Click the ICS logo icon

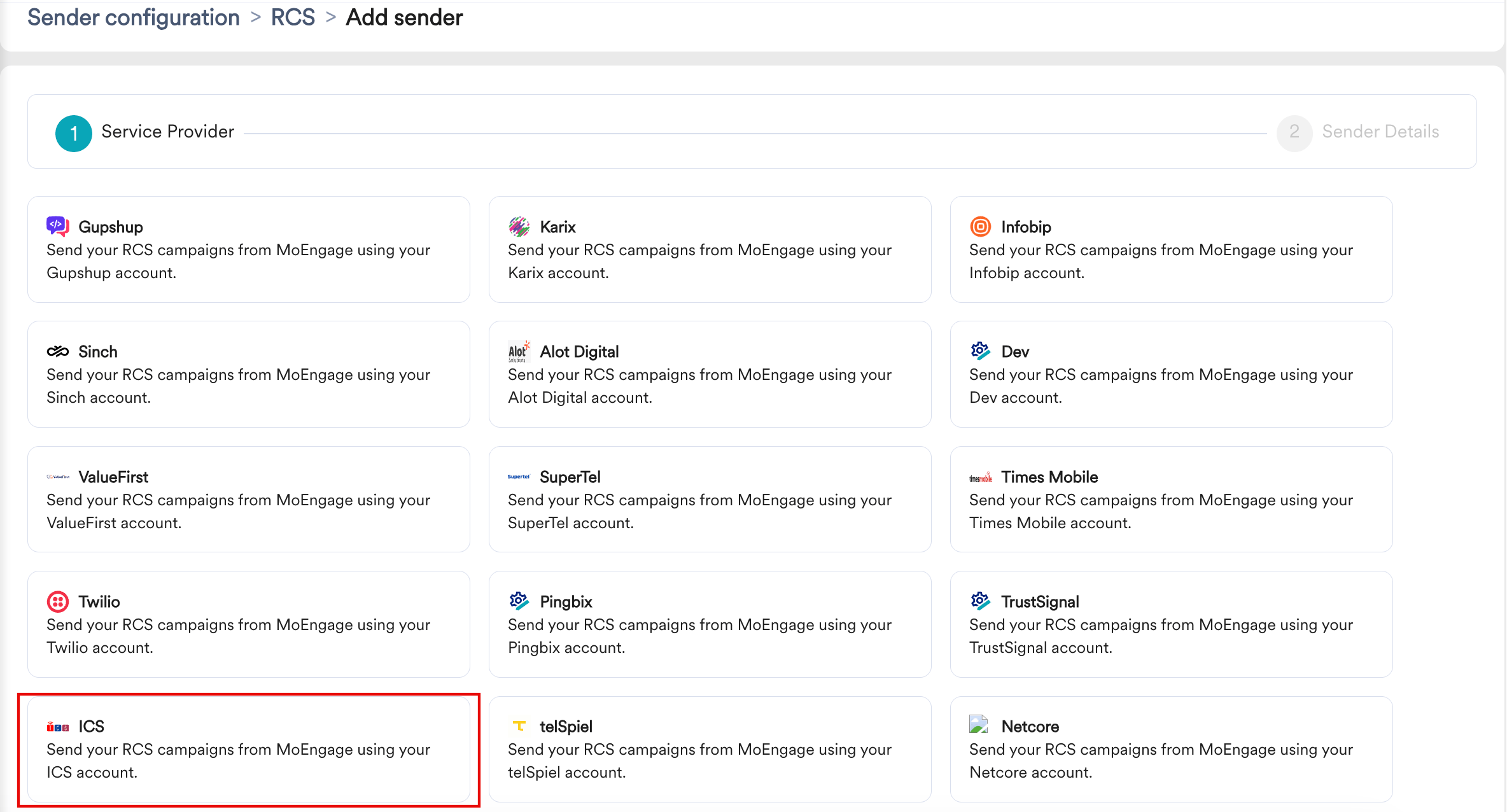(58, 727)
